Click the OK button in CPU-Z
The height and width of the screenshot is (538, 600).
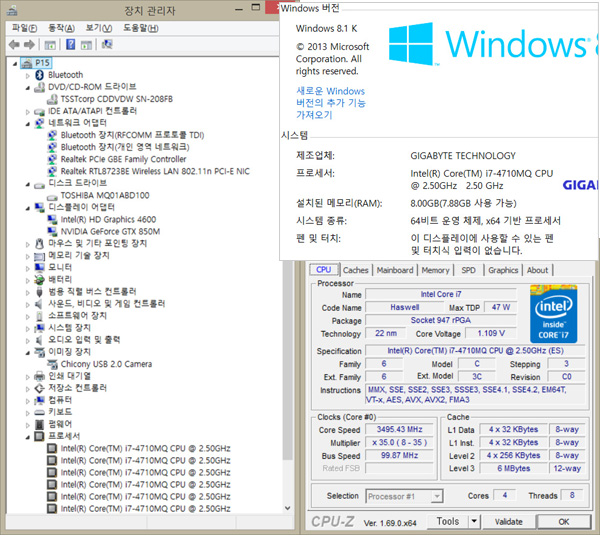pyautogui.click(x=564, y=522)
